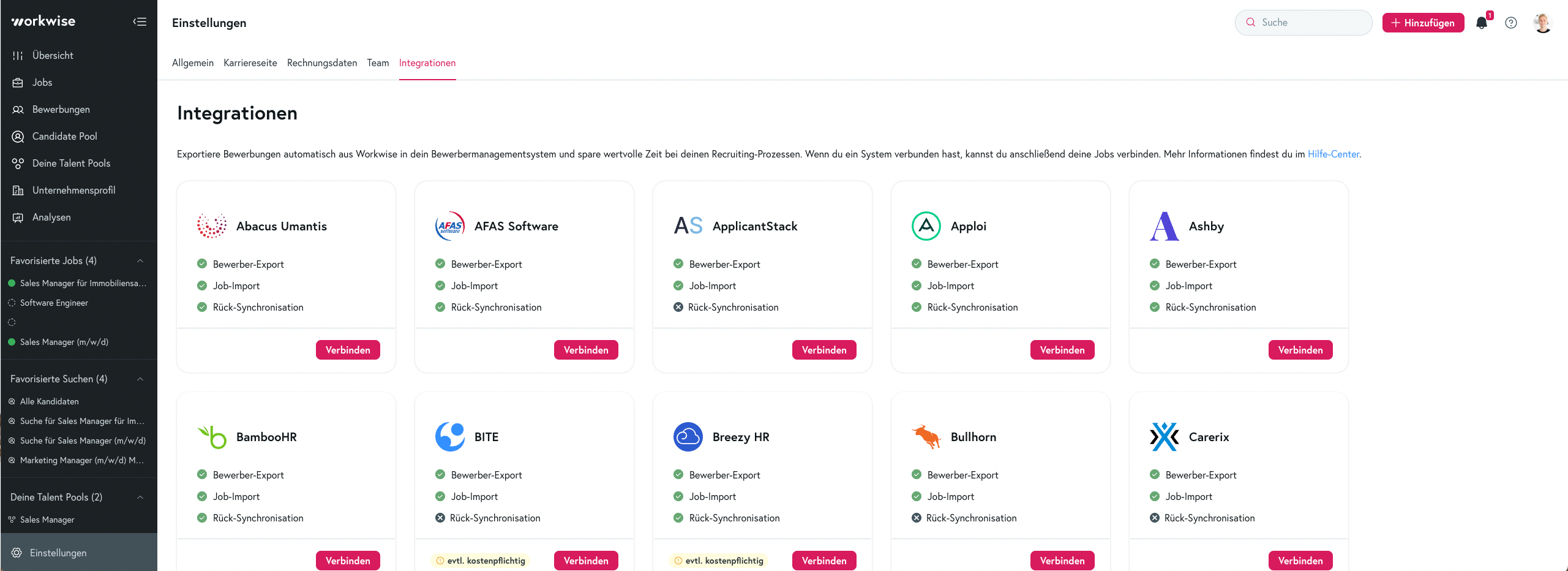Collapse the sidebar with the arrow icon

point(140,21)
